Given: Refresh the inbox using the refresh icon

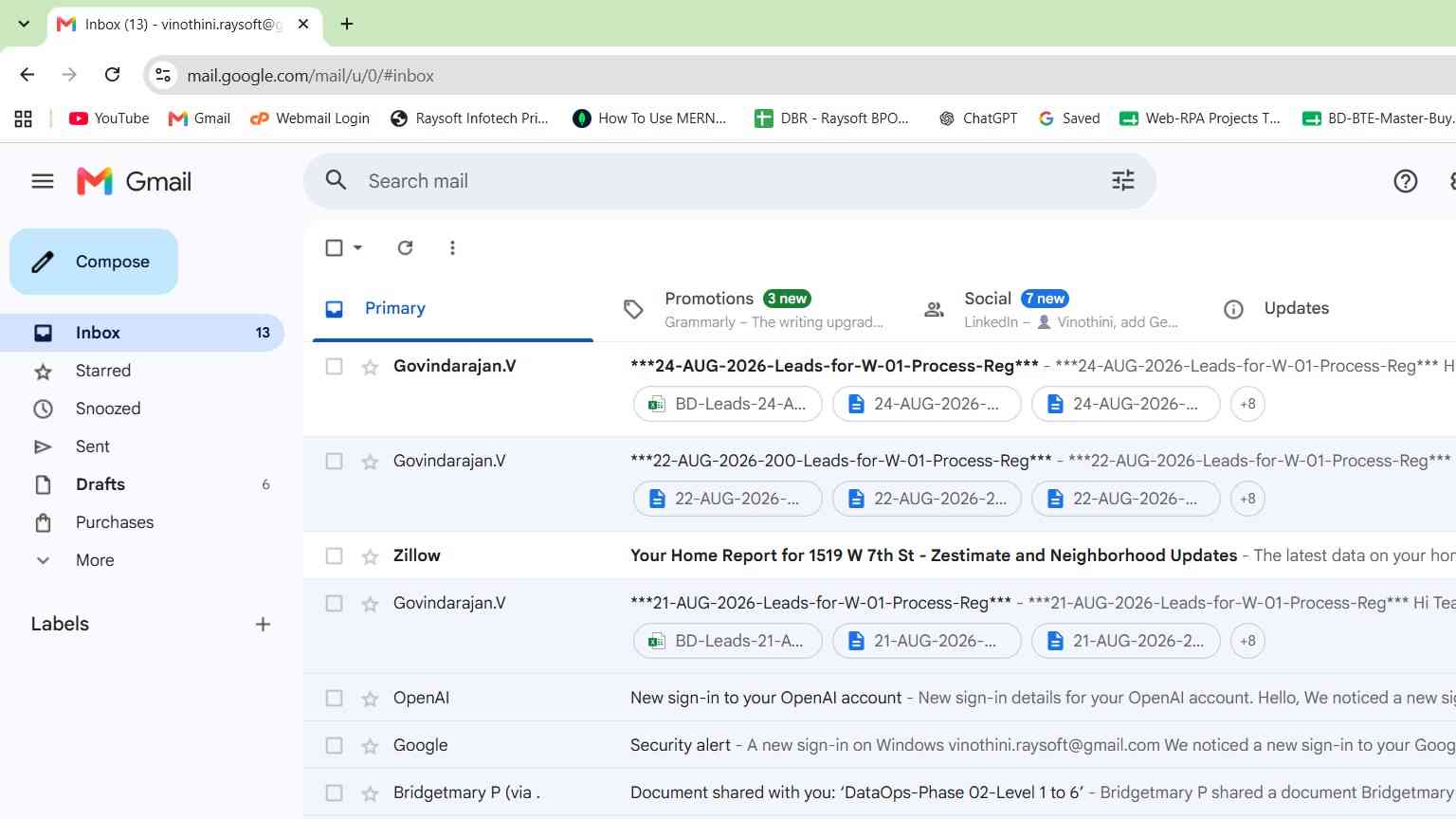Looking at the screenshot, I should (x=405, y=247).
